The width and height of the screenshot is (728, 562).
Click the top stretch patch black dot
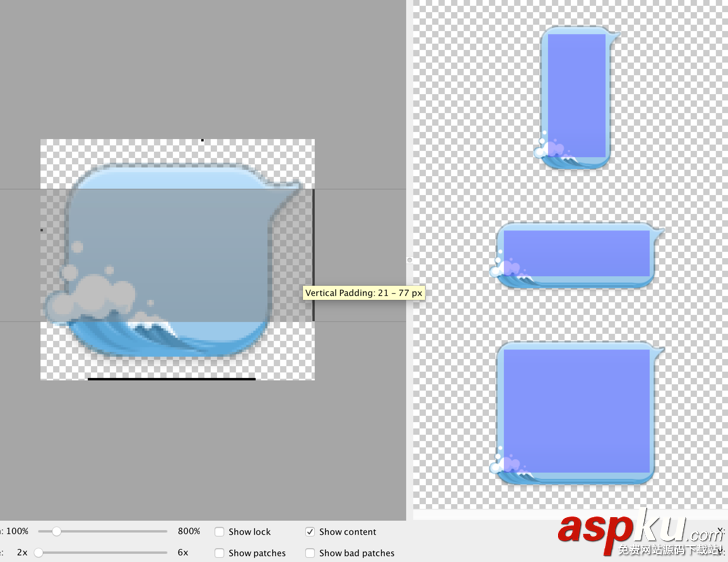click(202, 140)
